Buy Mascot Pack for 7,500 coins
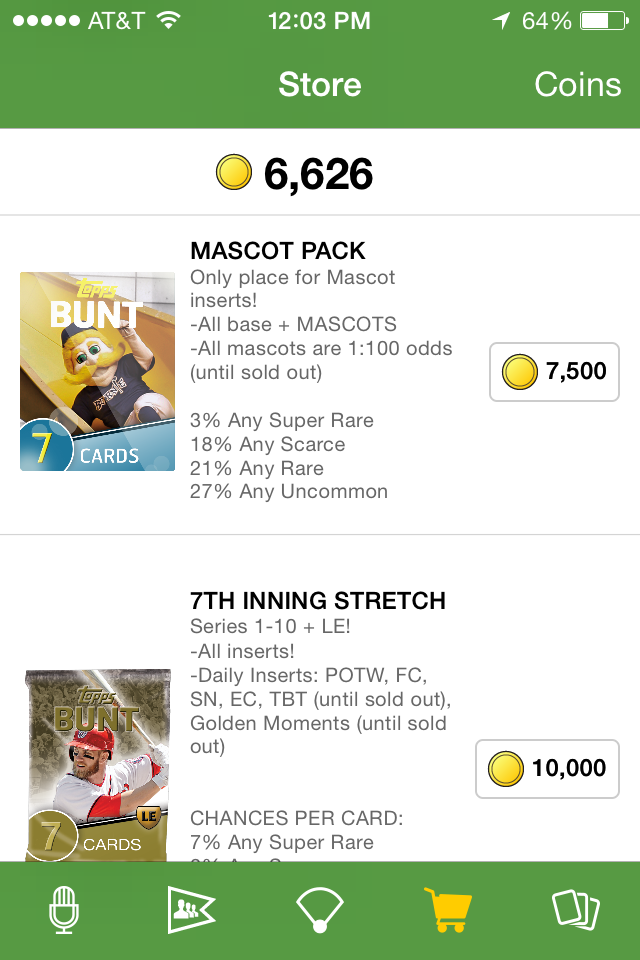Image resolution: width=640 pixels, height=960 pixels. (x=554, y=372)
